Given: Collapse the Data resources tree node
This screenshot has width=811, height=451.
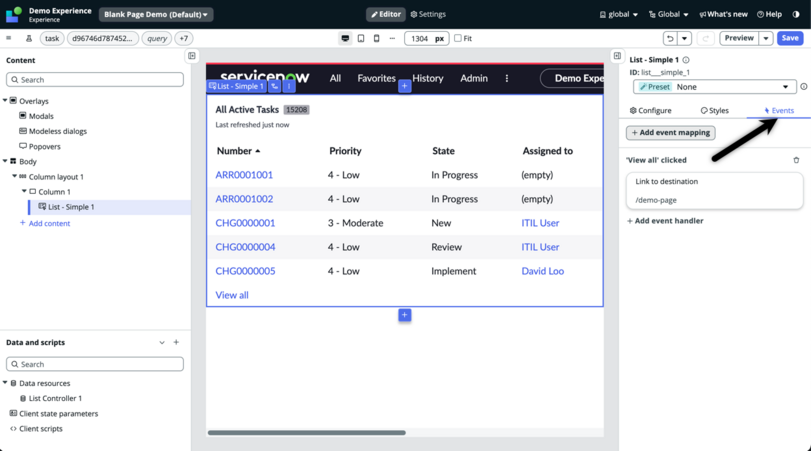Looking at the screenshot, I should point(5,383).
